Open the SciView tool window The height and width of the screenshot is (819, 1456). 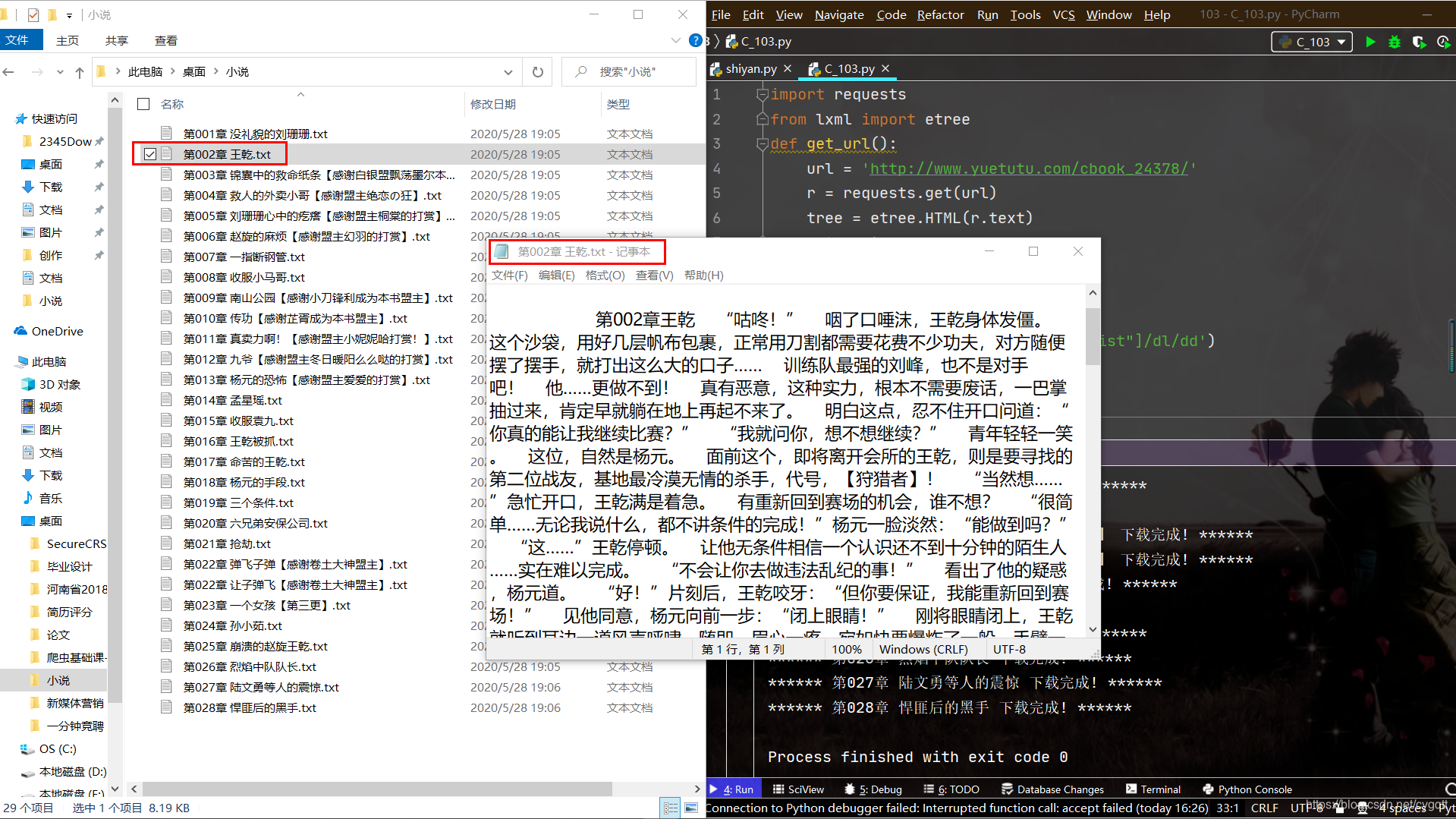798,789
